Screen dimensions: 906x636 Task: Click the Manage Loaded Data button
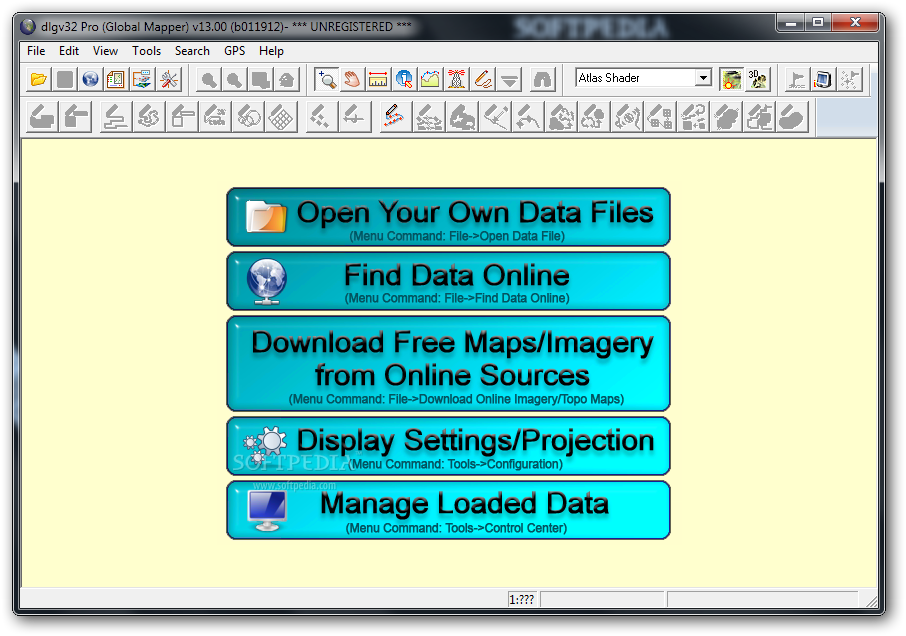click(x=448, y=510)
